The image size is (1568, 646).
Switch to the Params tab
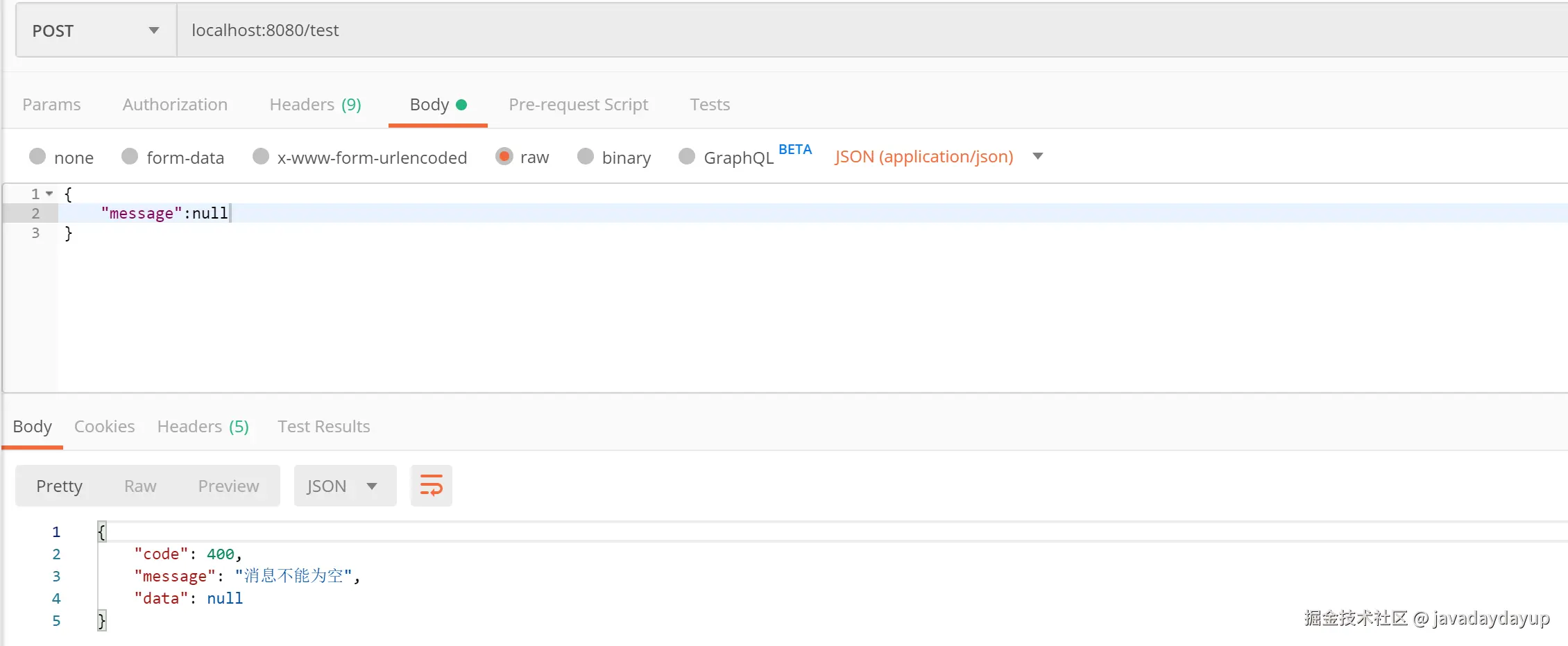point(51,105)
